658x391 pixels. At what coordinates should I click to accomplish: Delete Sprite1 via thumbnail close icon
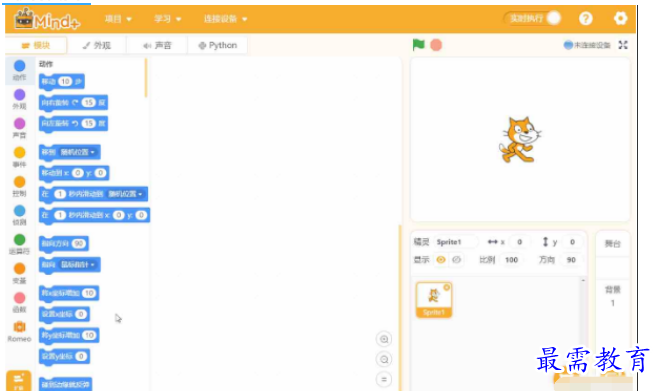click(447, 287)
